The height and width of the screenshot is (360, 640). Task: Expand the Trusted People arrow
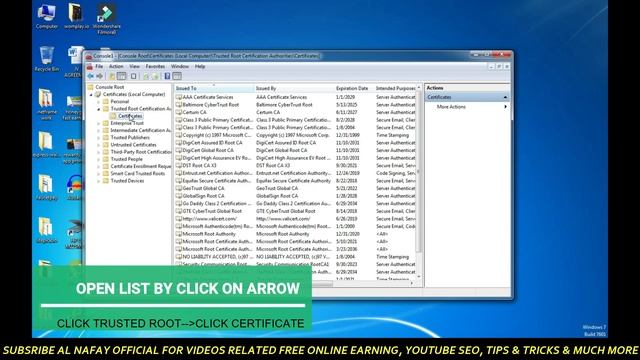pyautogui.click(x=99, y=160)
